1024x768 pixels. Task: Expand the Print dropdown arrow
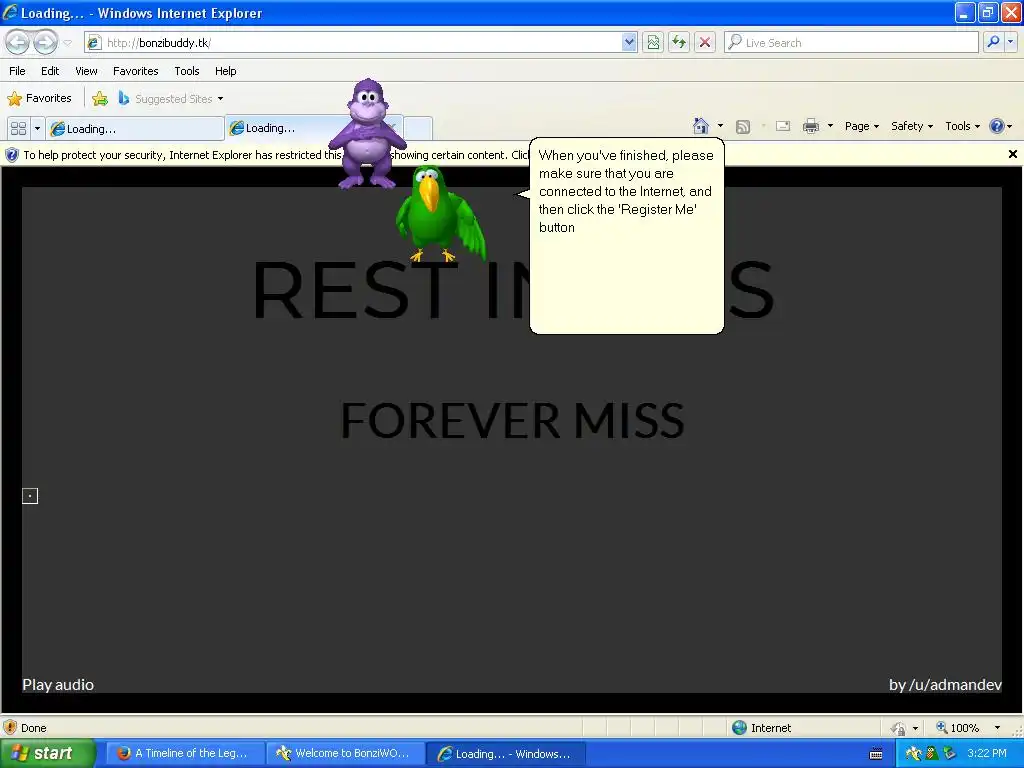pyautogui.click(x=830, y=126)
